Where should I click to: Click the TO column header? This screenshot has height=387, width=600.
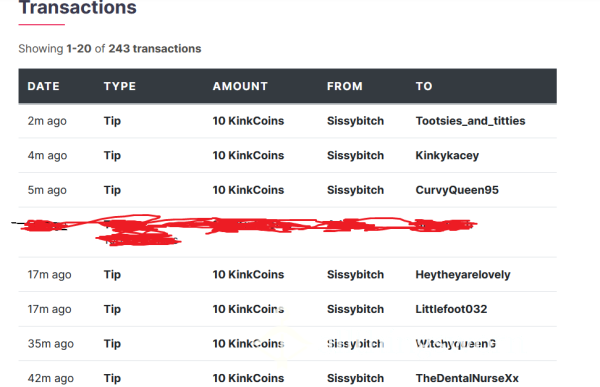(x=424, y=86)
